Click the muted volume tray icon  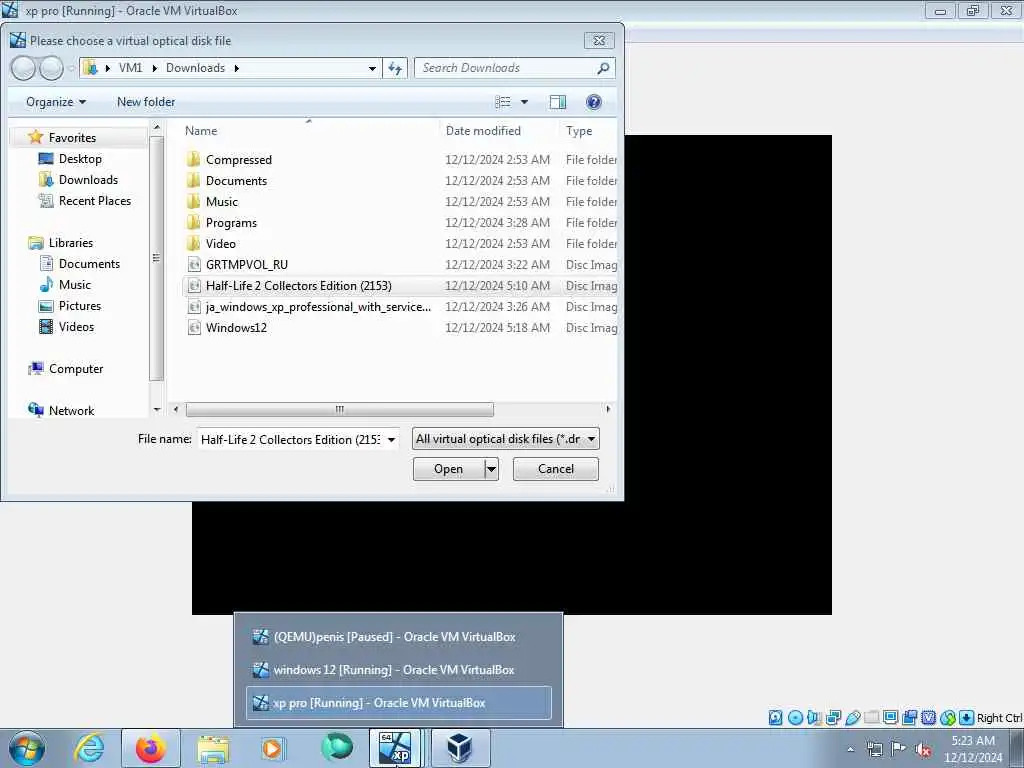923,750
